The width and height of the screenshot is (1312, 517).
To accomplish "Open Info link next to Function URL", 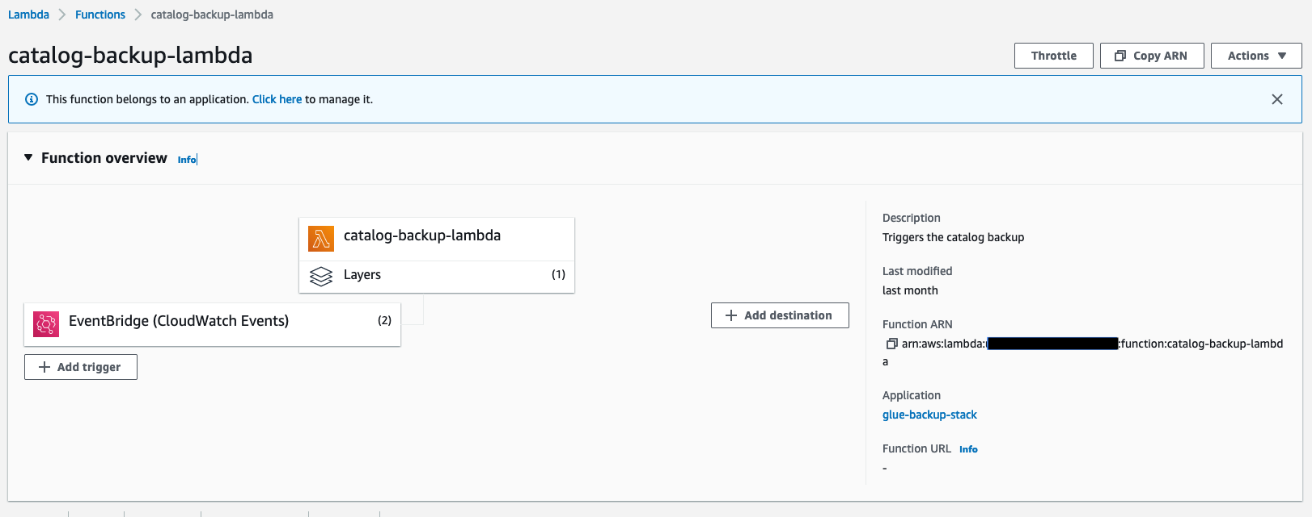I will tap(968, 450).
